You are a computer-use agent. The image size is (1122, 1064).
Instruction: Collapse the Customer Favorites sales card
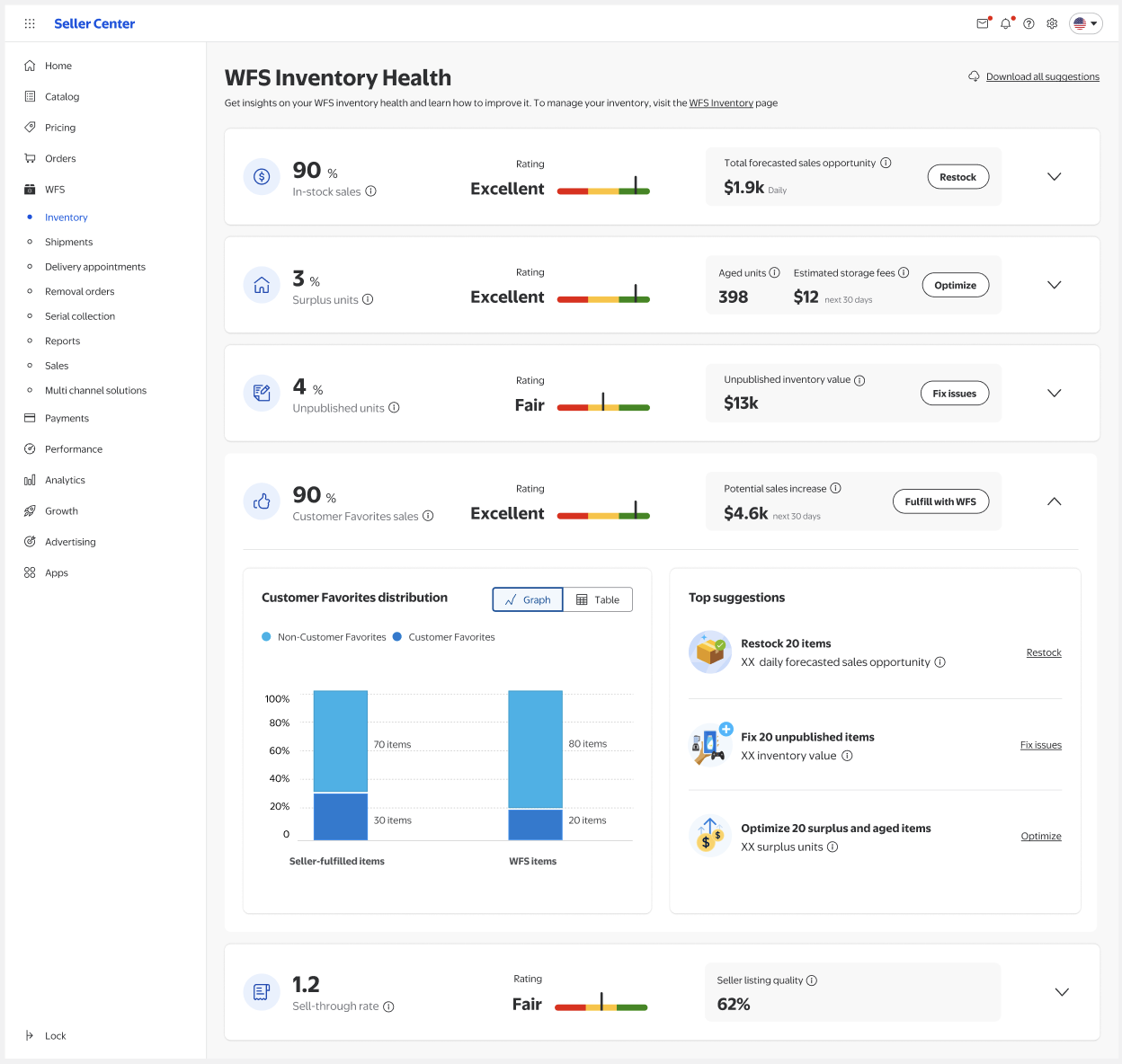tap(1055, 501)
